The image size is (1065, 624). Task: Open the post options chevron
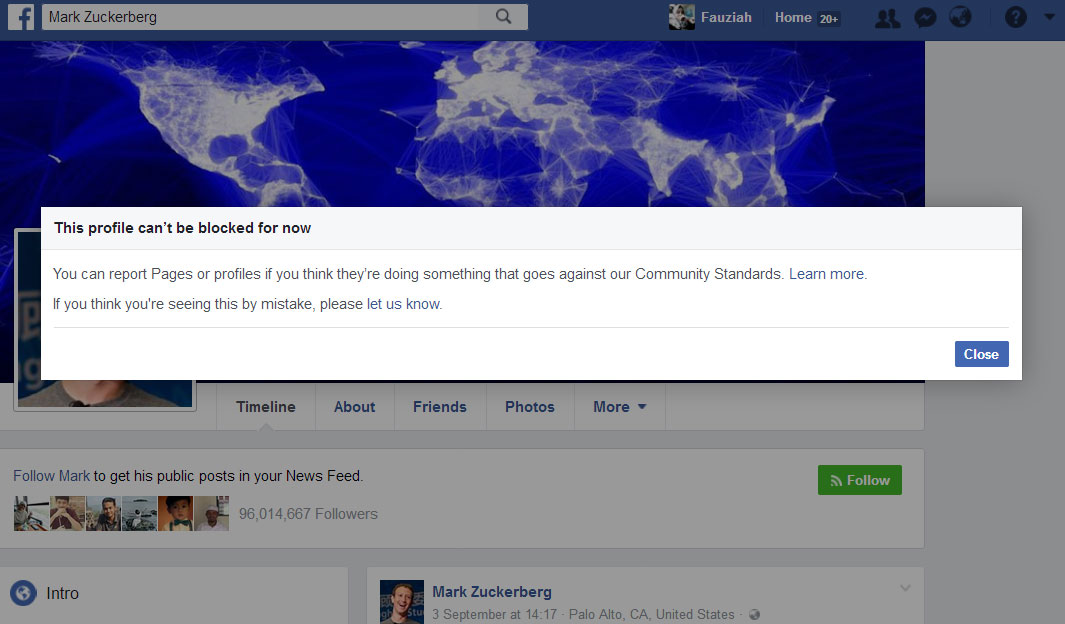tap(905, 588)
